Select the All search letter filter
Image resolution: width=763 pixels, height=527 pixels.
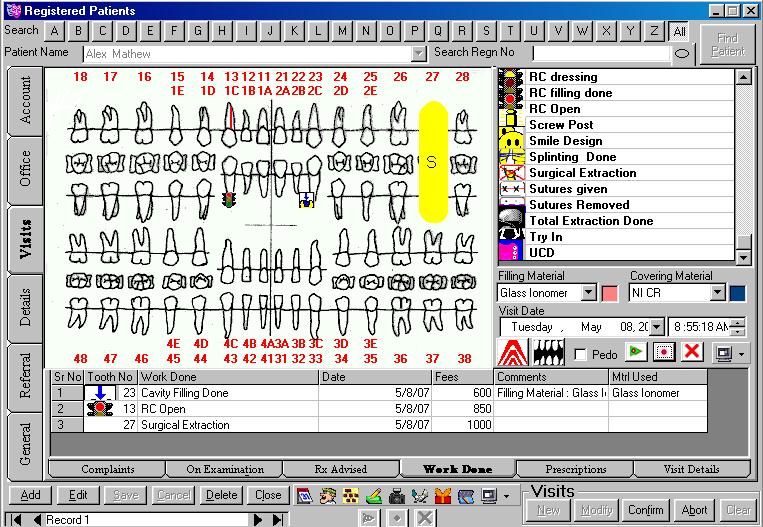pyautogui.click(x=679, y=32)
